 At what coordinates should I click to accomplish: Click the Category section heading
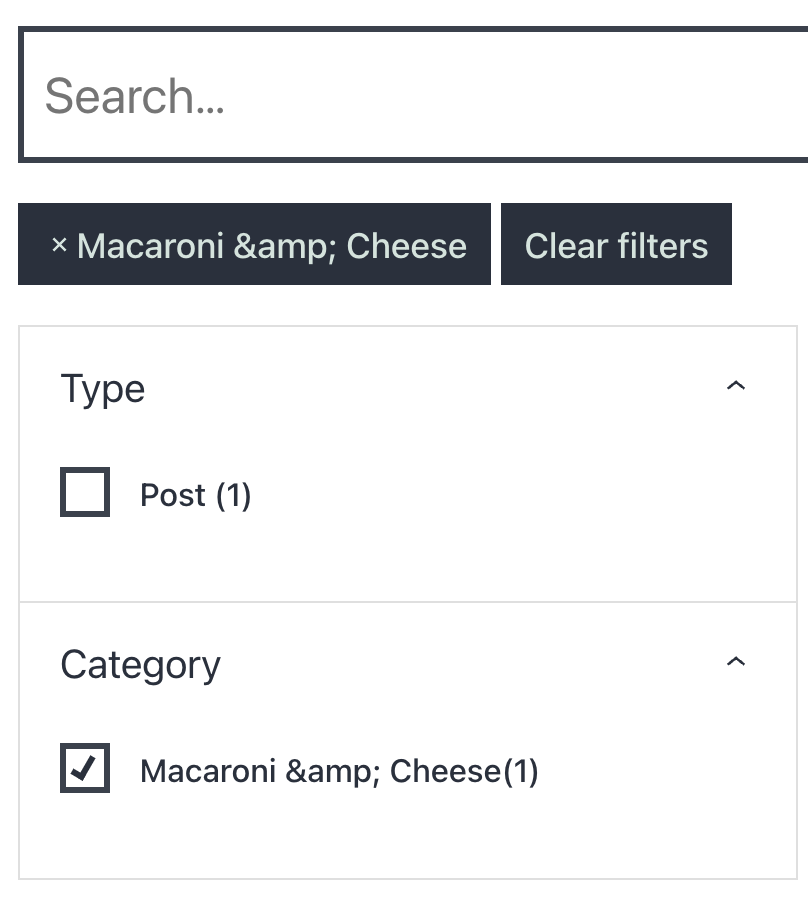141,665
